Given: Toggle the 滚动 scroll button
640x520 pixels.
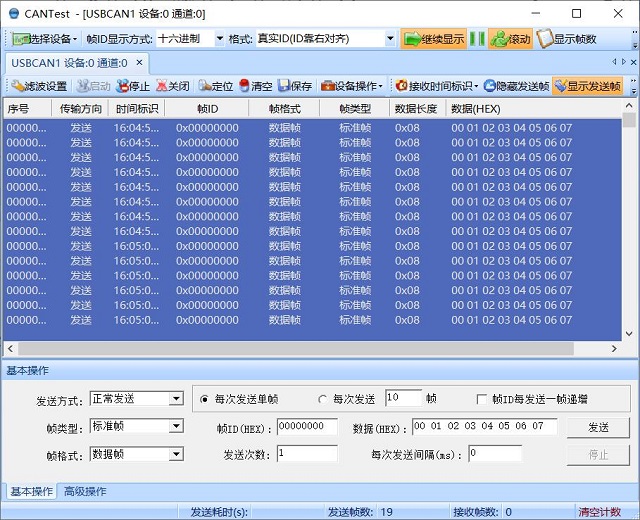Looking at the screenshot, I should coord(510,39).
